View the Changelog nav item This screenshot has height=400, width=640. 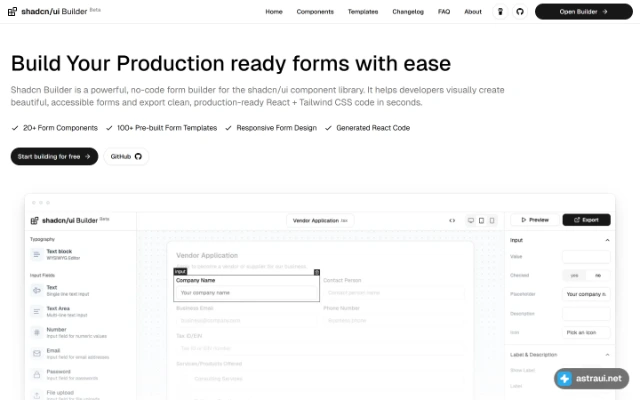[x=408, y=12]
